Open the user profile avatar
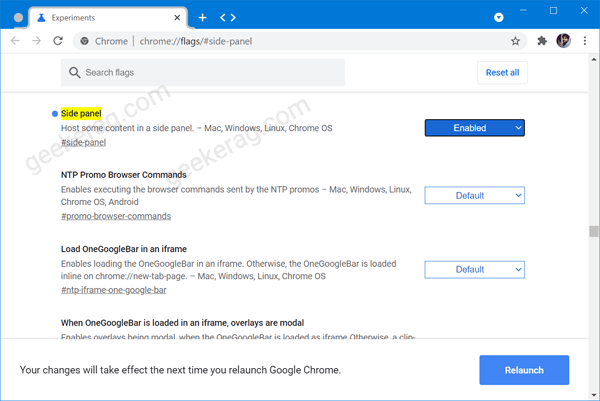The height and width of the screenshot is (401, 600). (563, 41)
